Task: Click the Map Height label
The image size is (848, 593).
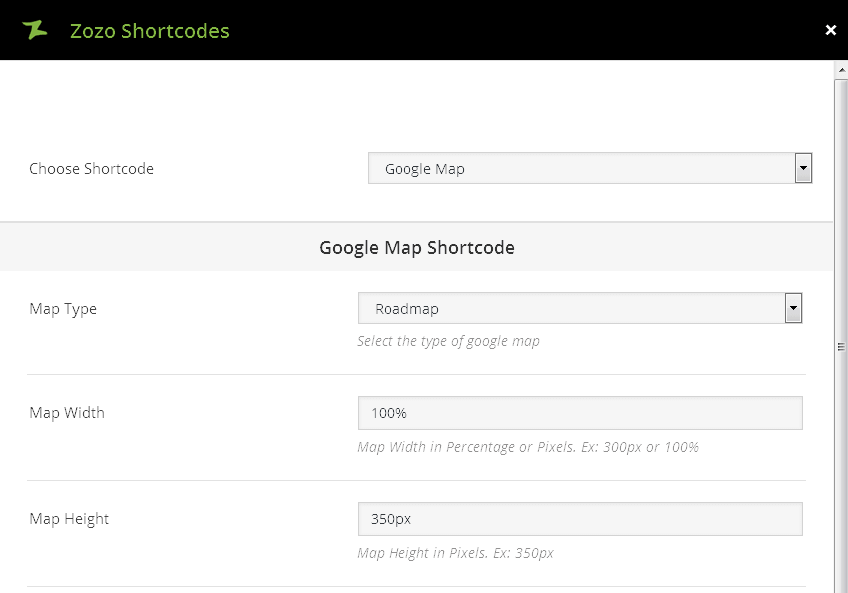Action: (69, 519)
